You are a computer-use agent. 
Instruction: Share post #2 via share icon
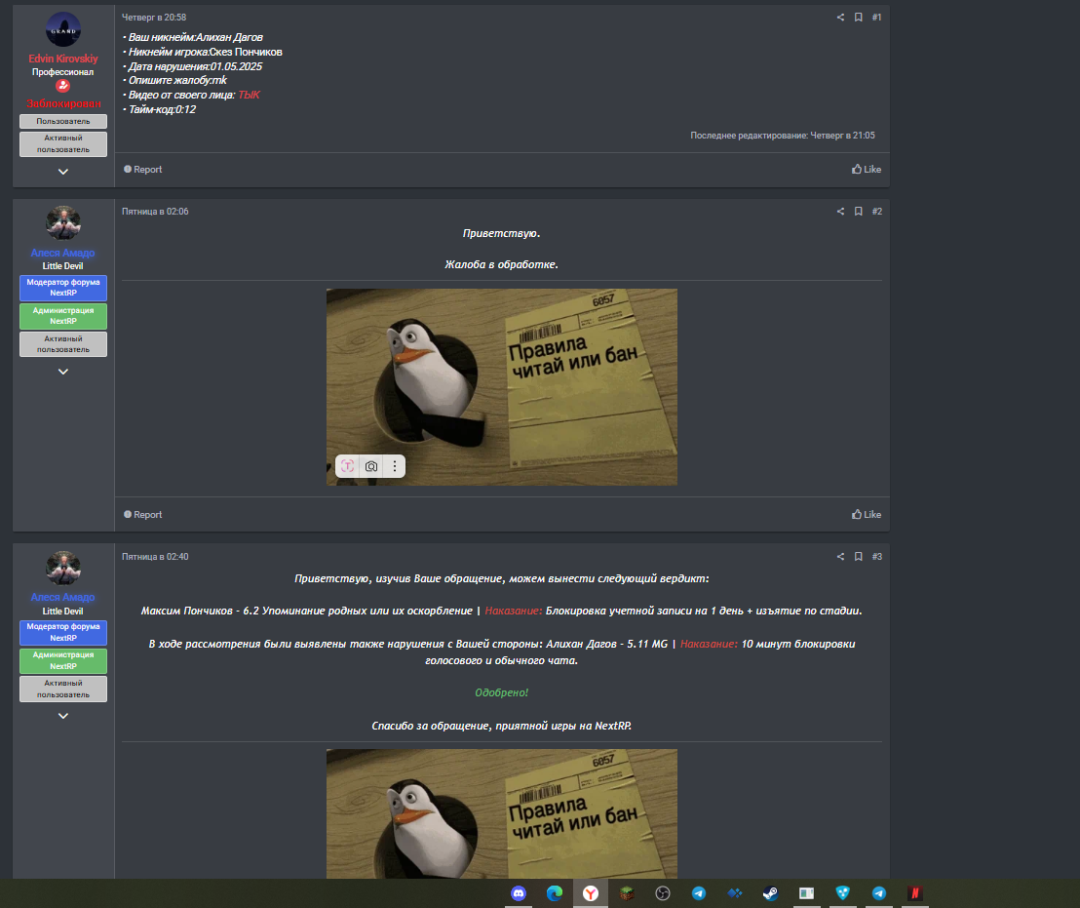pyautogui.click(x=840, y=211)
